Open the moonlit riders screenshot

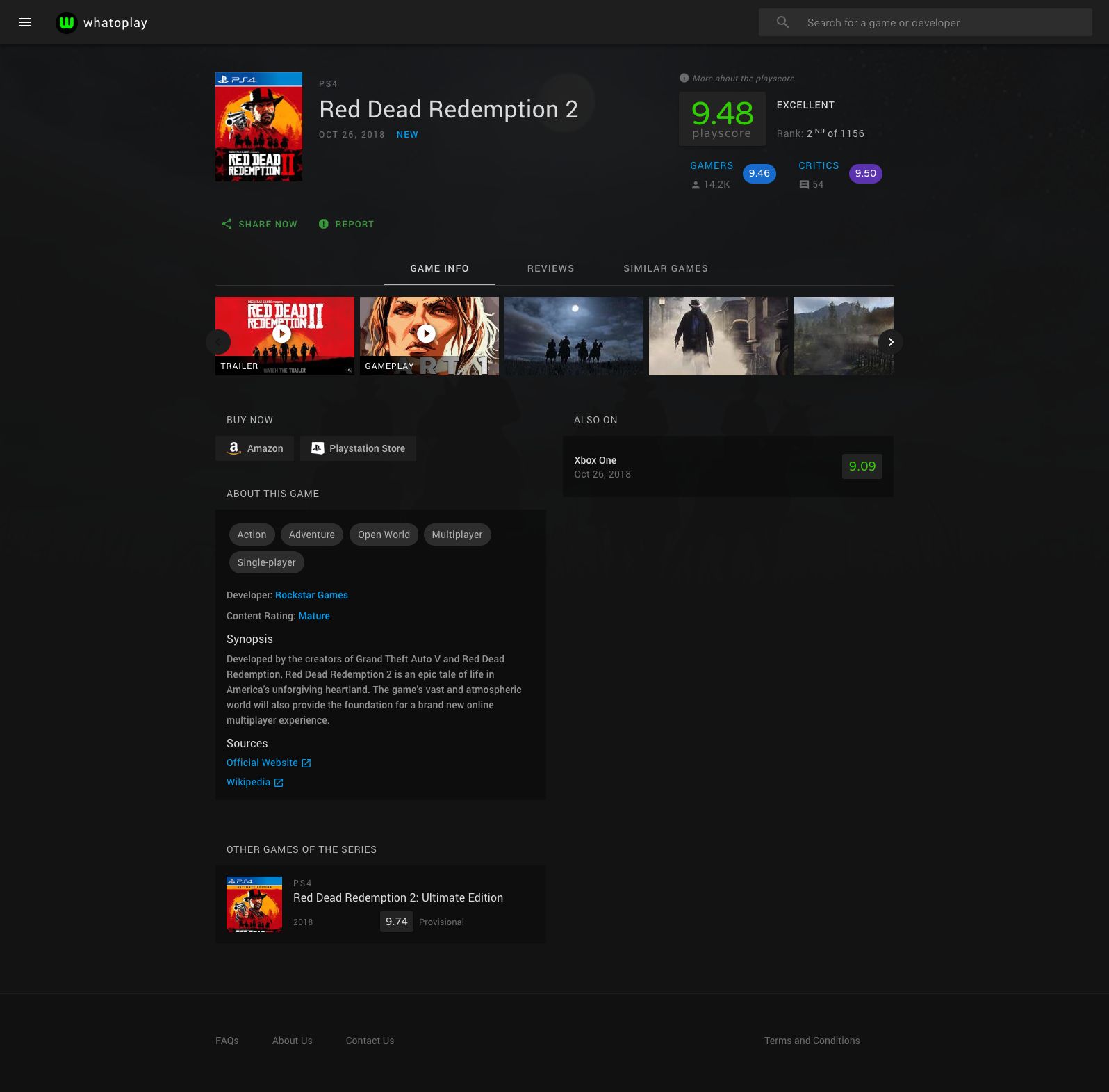[x=574, y=336]
